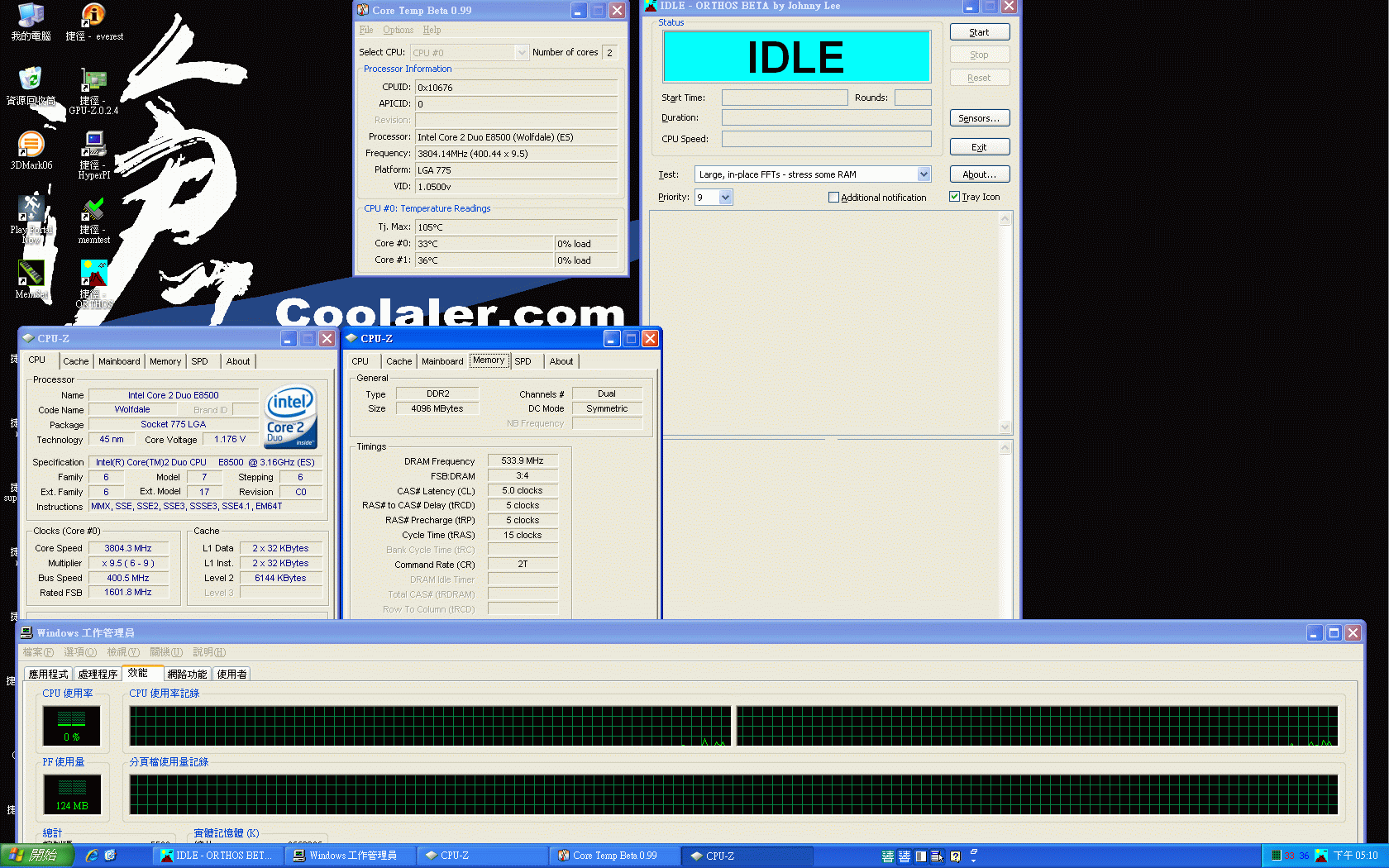Open the Priority dropdown in ORTHOS

[x=725, y=197]
